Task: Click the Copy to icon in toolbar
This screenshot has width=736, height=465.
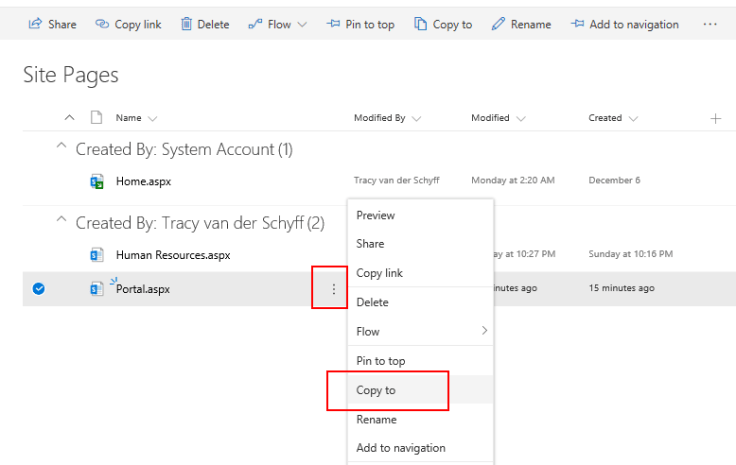Action: click(x=420, y=24)
